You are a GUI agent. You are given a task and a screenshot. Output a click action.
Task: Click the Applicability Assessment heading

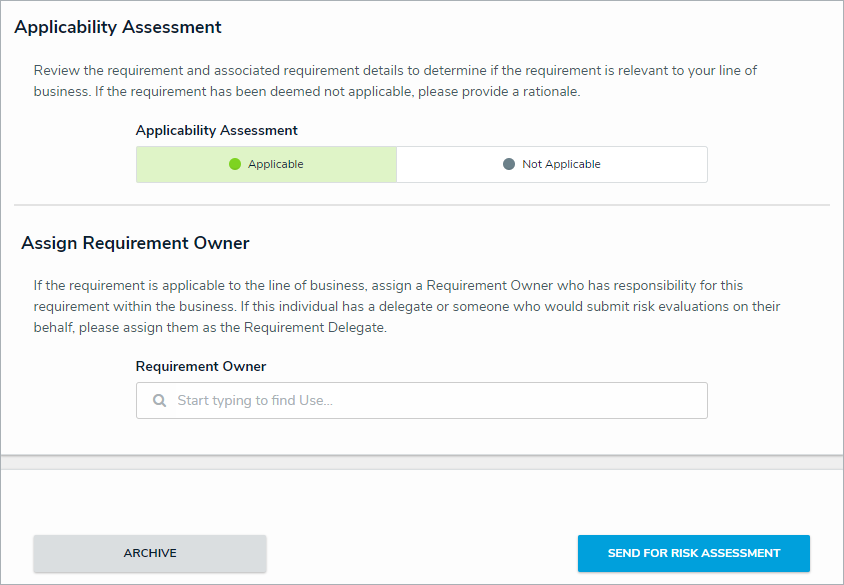pyautogui.click(x=116, y=27)
